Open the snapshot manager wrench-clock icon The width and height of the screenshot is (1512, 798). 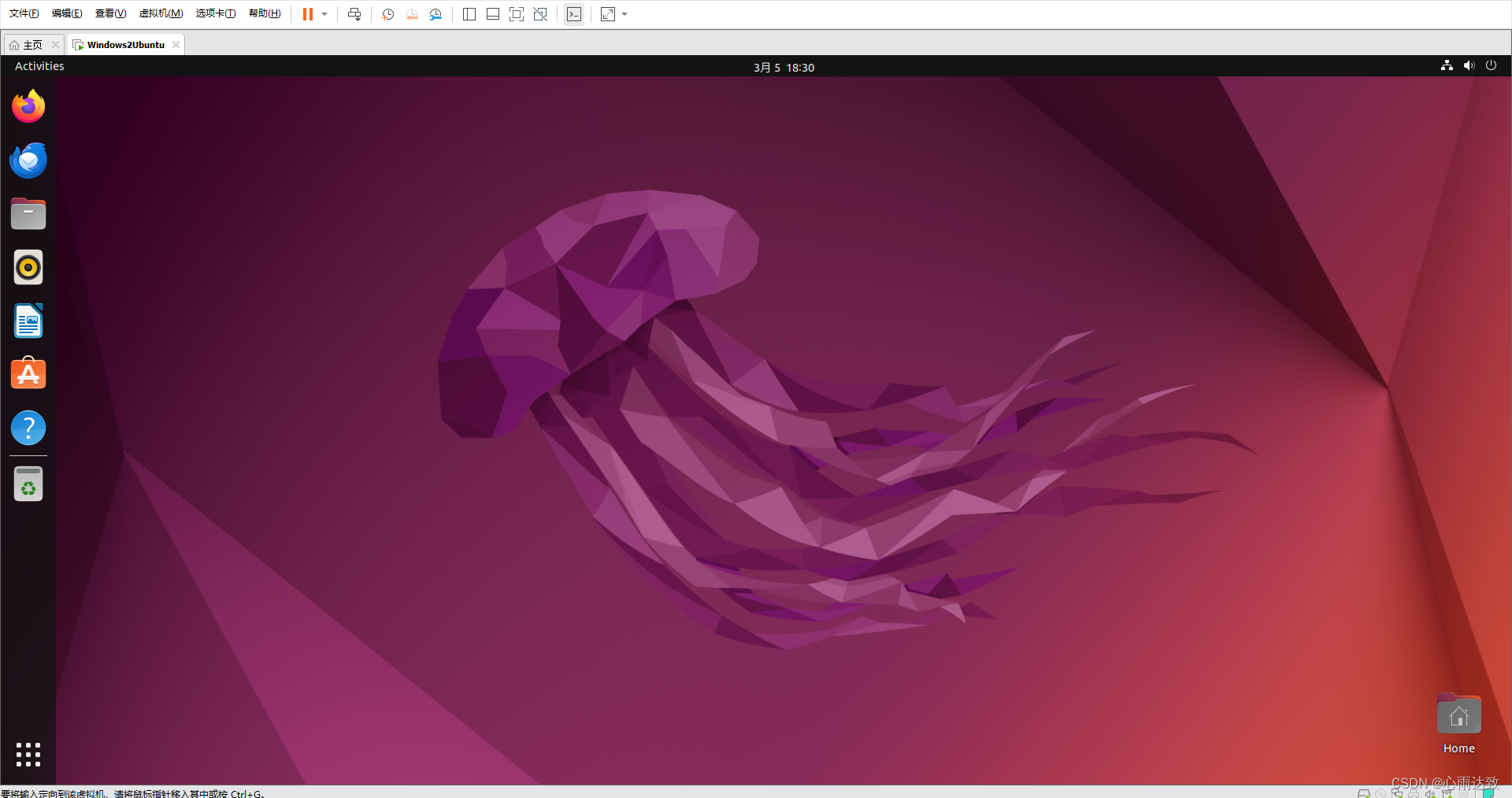click(x=435, y=14)
